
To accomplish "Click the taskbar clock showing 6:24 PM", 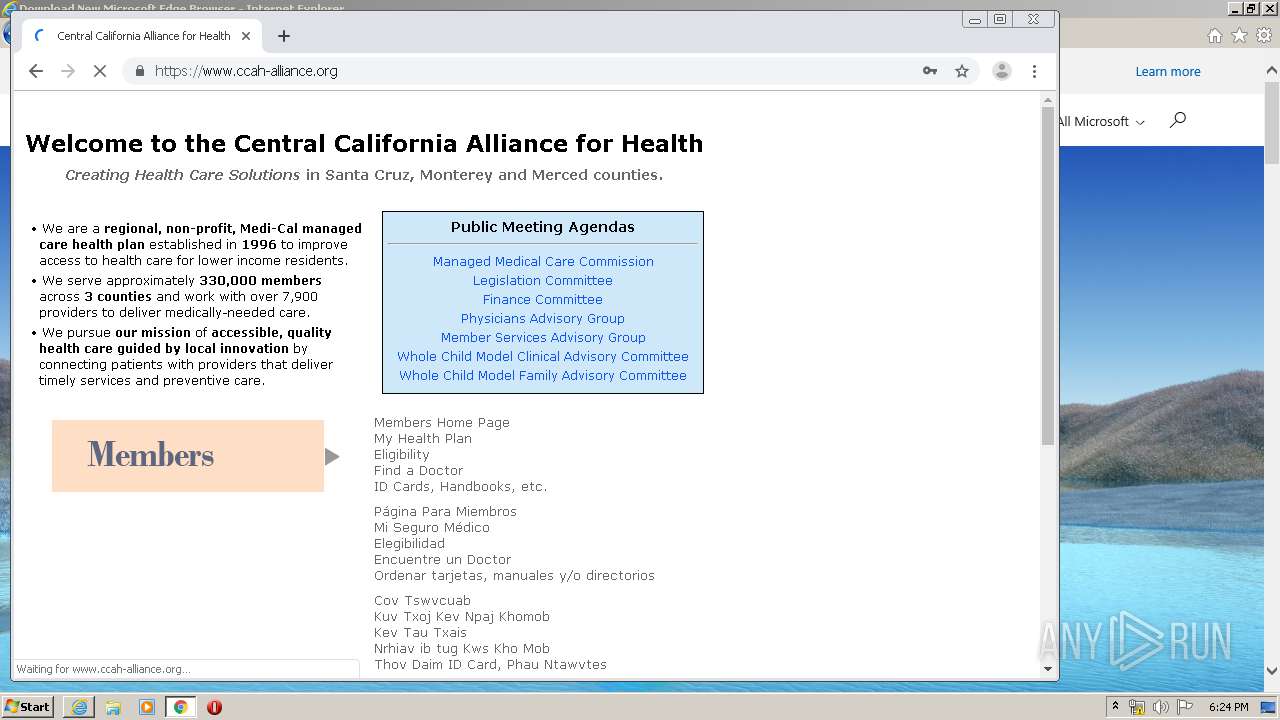I will (x=1229, y=707).
